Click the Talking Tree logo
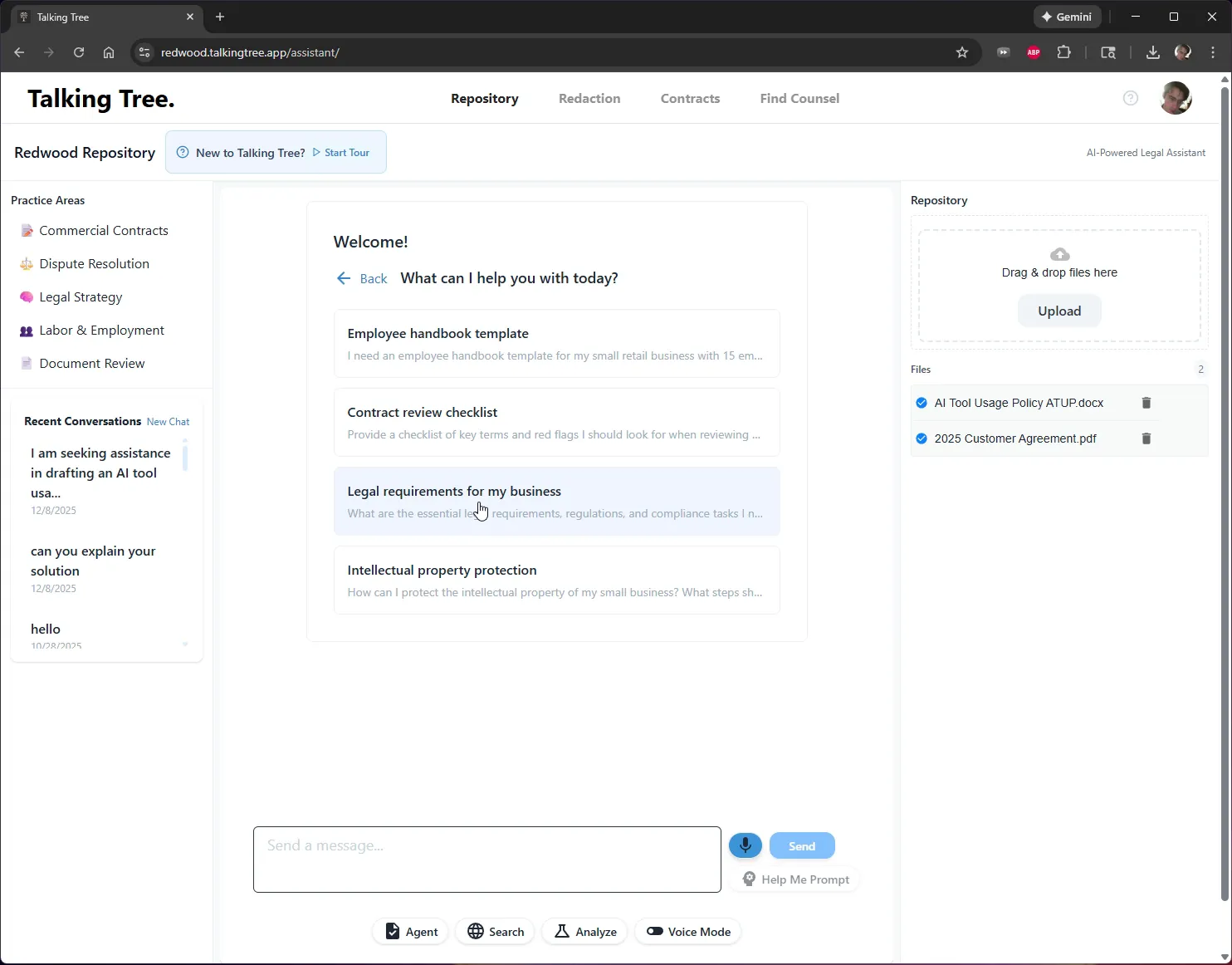Screen dimensions: 1232x965 coord(101,99)
